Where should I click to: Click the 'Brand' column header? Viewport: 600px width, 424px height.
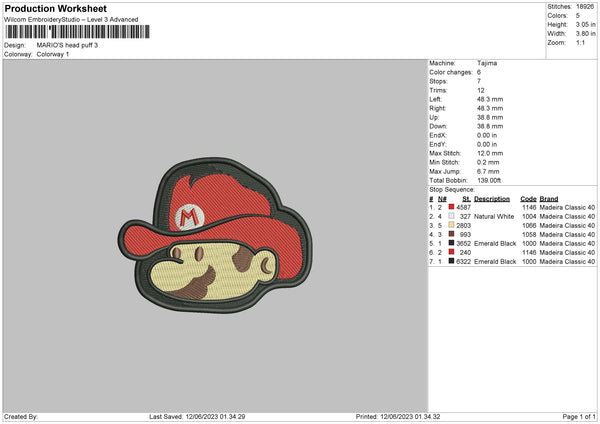click(549, 199)
